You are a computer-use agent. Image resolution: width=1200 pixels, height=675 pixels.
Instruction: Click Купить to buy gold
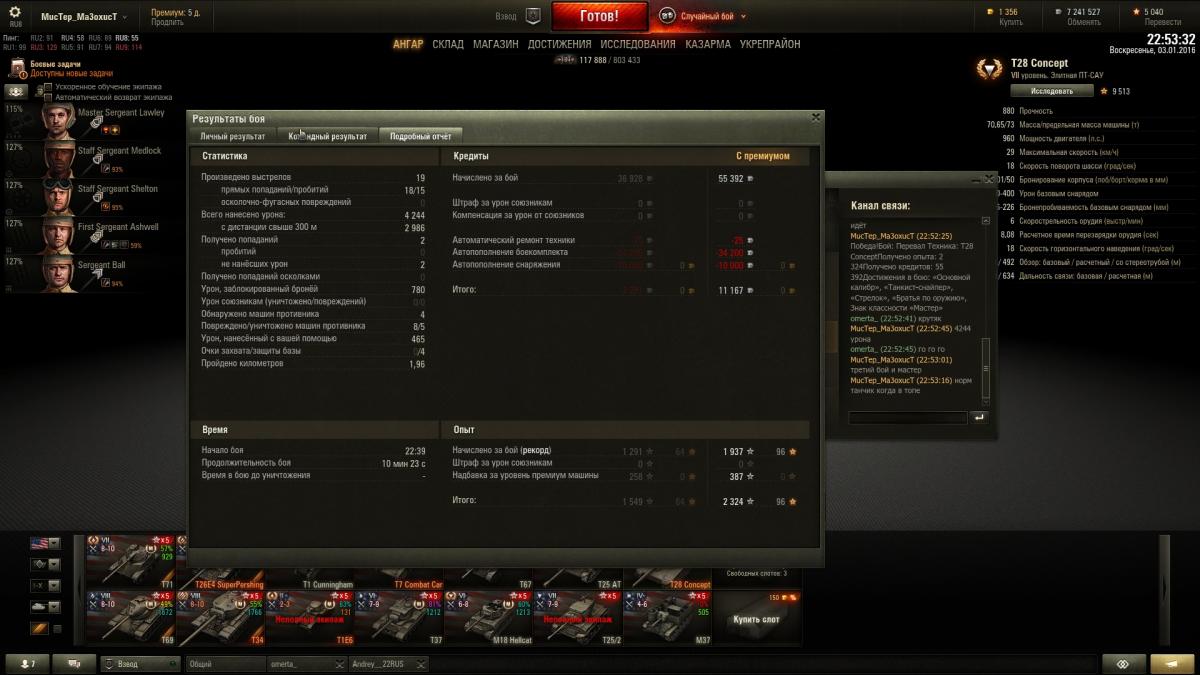pyautogui.click(x=1011, y=22)
